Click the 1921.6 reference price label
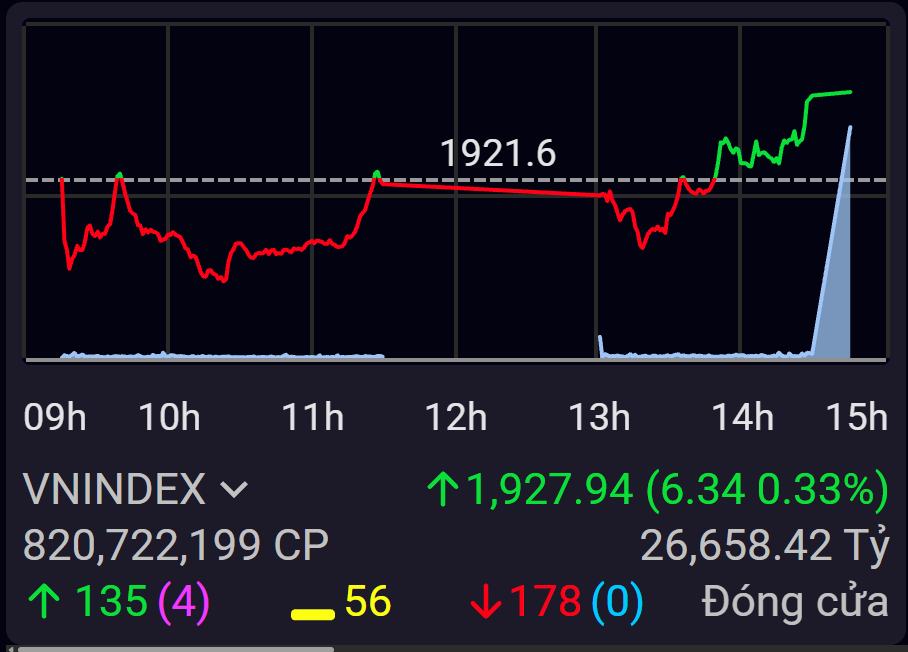 pos(498,153)
